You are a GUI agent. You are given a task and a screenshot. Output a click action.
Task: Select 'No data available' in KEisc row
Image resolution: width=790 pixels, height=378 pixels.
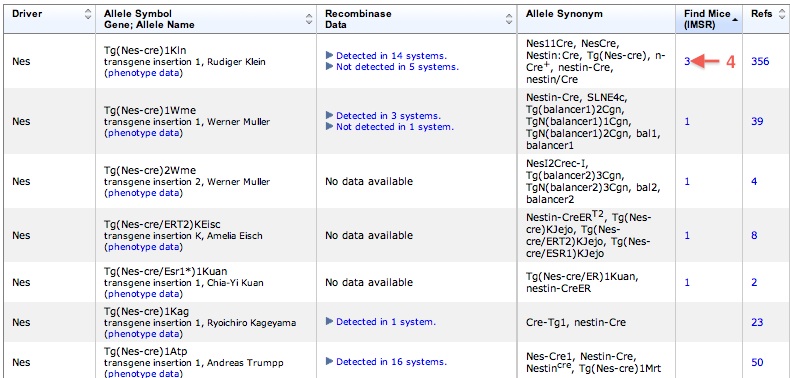369,235
